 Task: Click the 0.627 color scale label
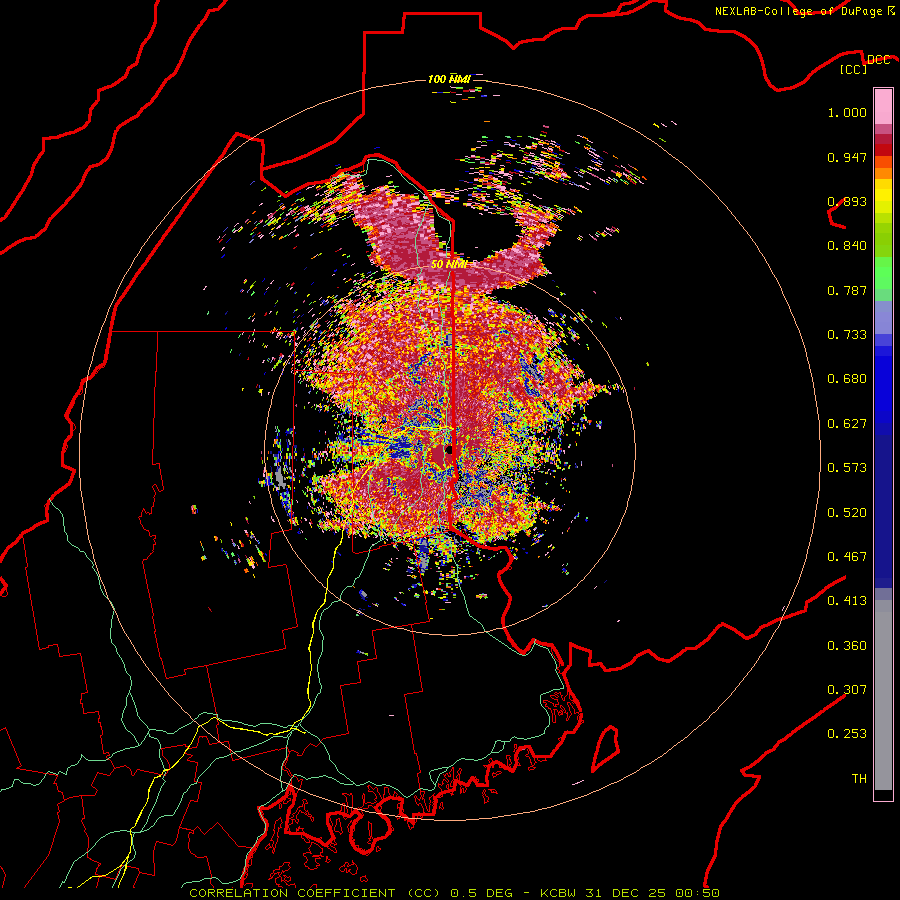[847, 424]
